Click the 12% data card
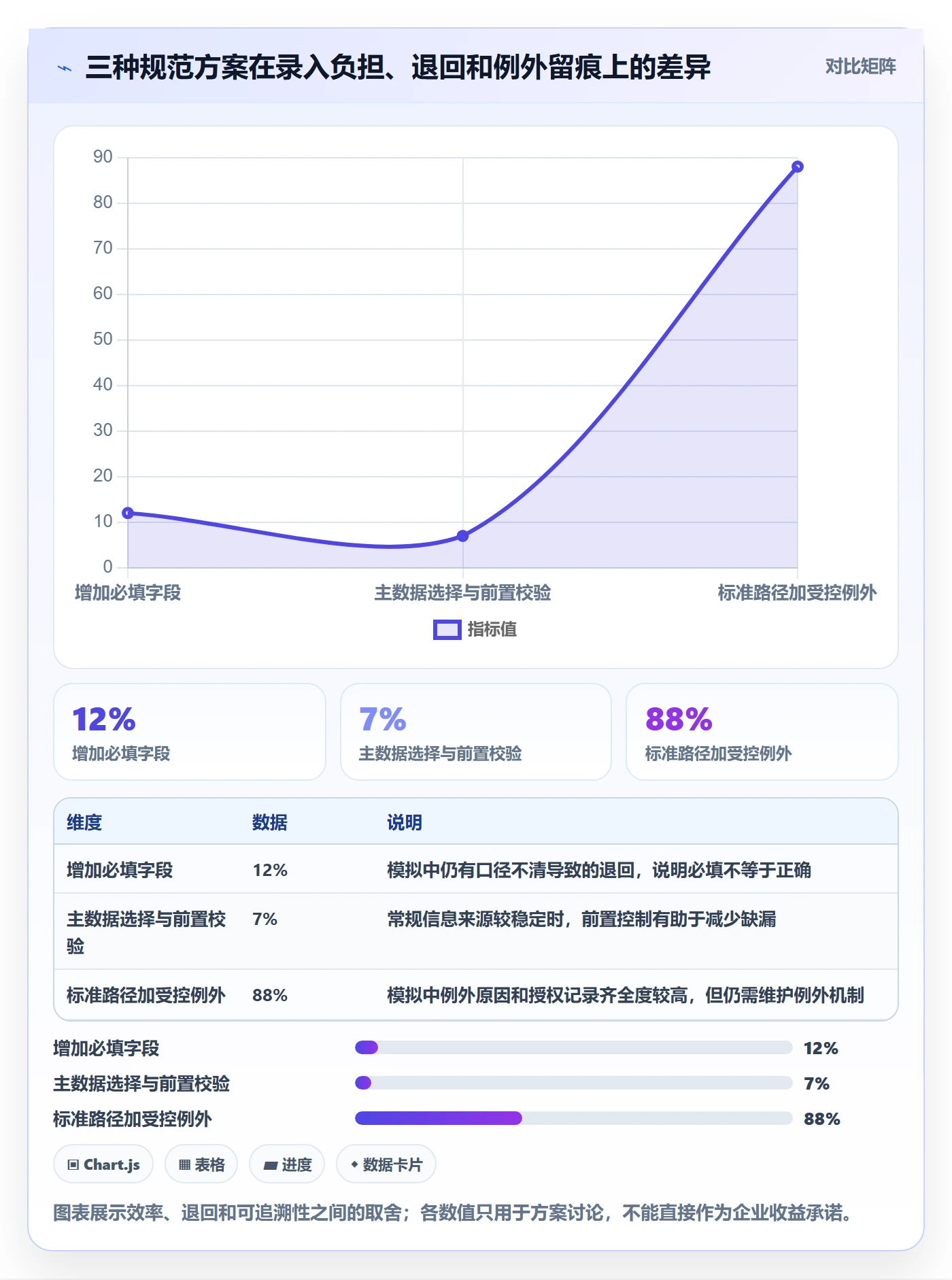Viewport: 952px width, 1280px height. point(190,732)
